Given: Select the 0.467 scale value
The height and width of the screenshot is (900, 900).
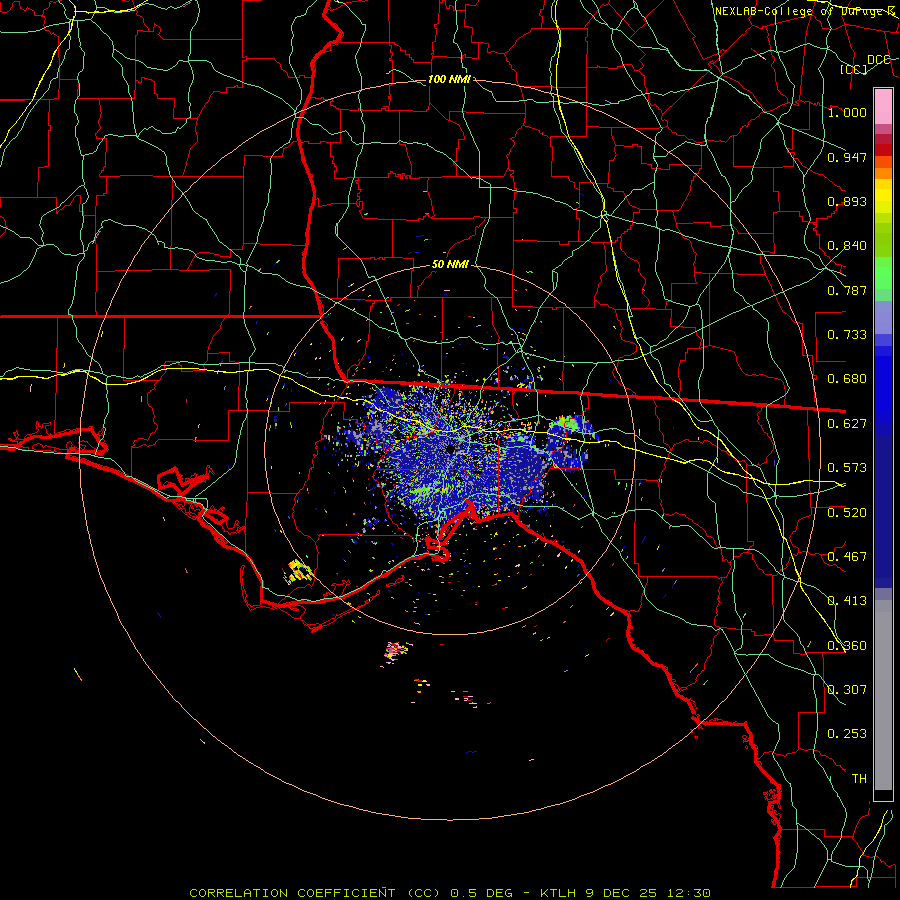Looking at the screenshot, I should point(847,557).
